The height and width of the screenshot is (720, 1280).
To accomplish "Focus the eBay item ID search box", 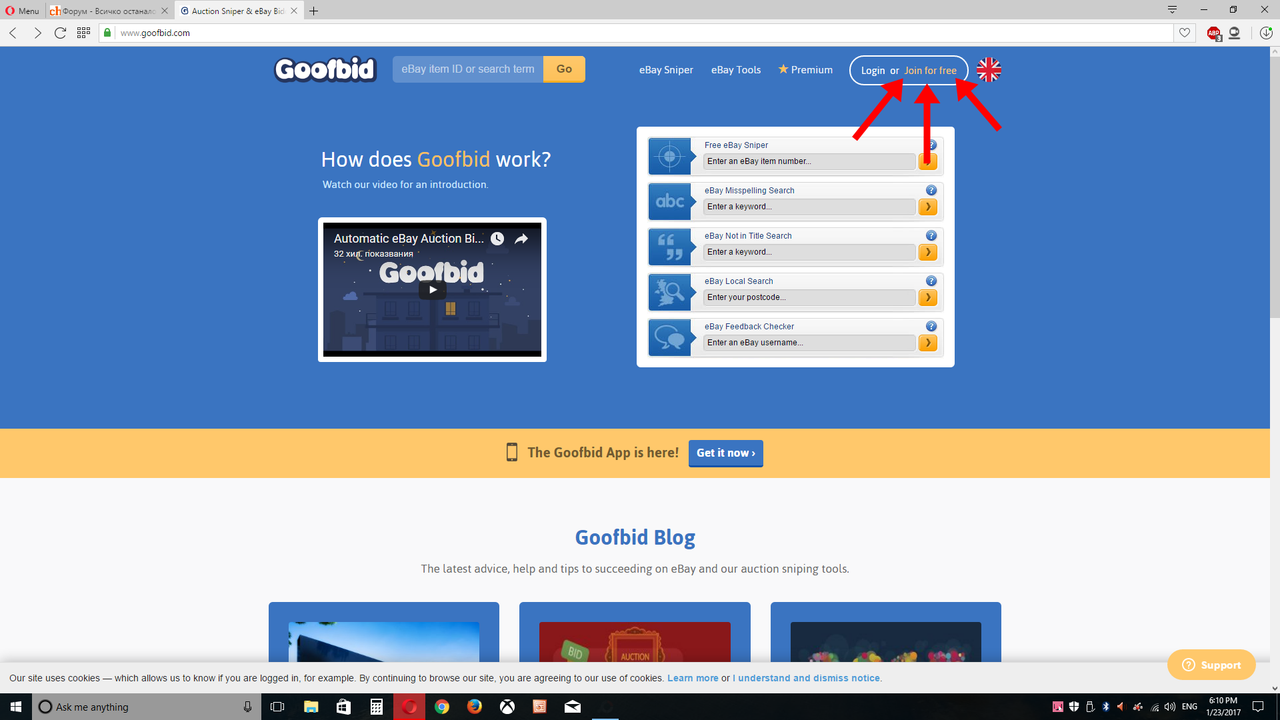I will tap(467, 69).
